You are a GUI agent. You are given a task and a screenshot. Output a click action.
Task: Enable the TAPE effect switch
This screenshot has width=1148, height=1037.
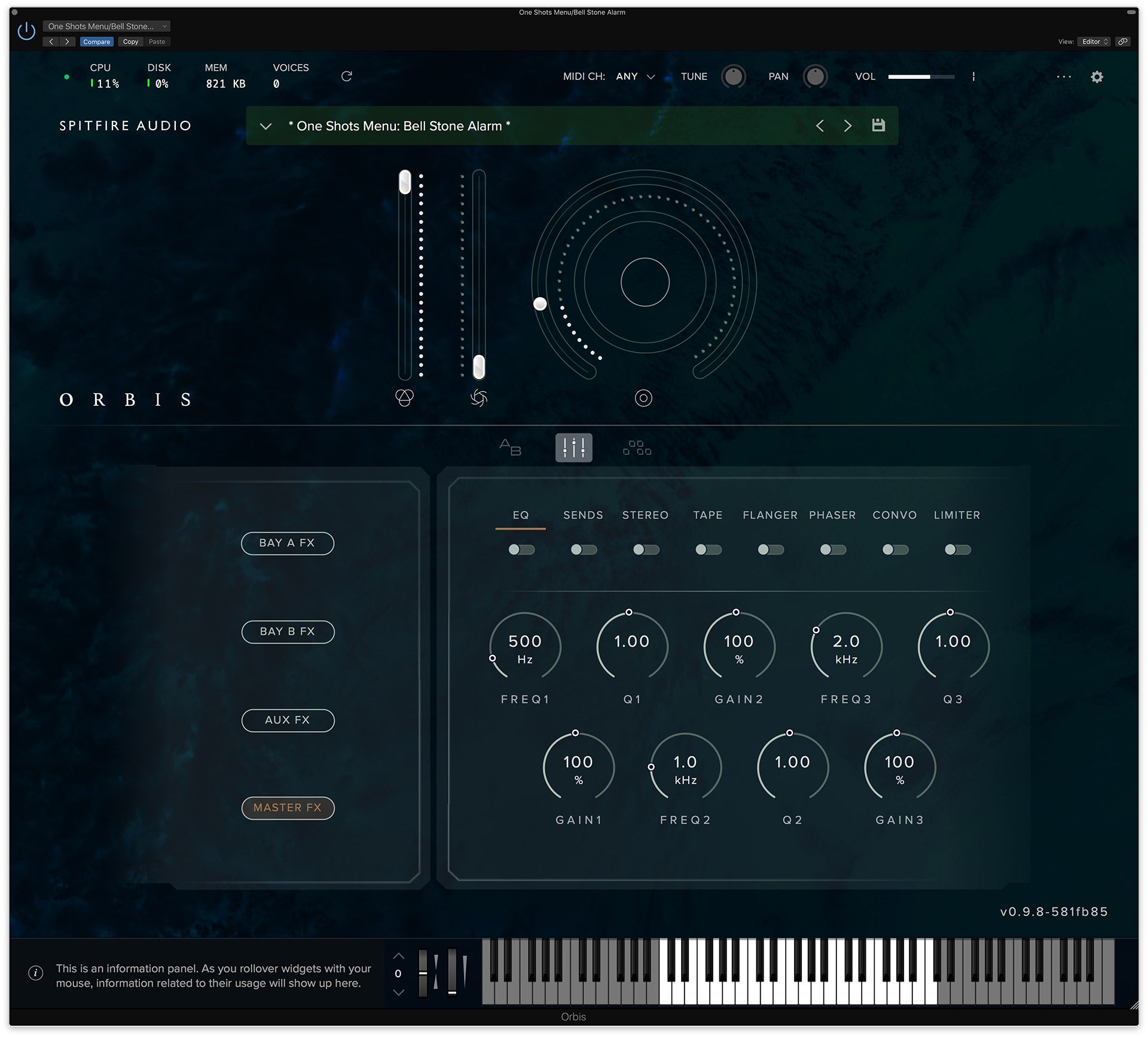pyautogui.click(x=708, y=549)
